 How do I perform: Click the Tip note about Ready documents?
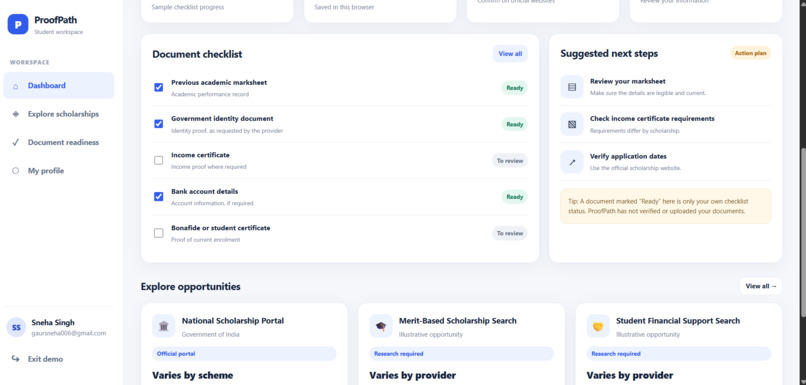coord(666,206)
